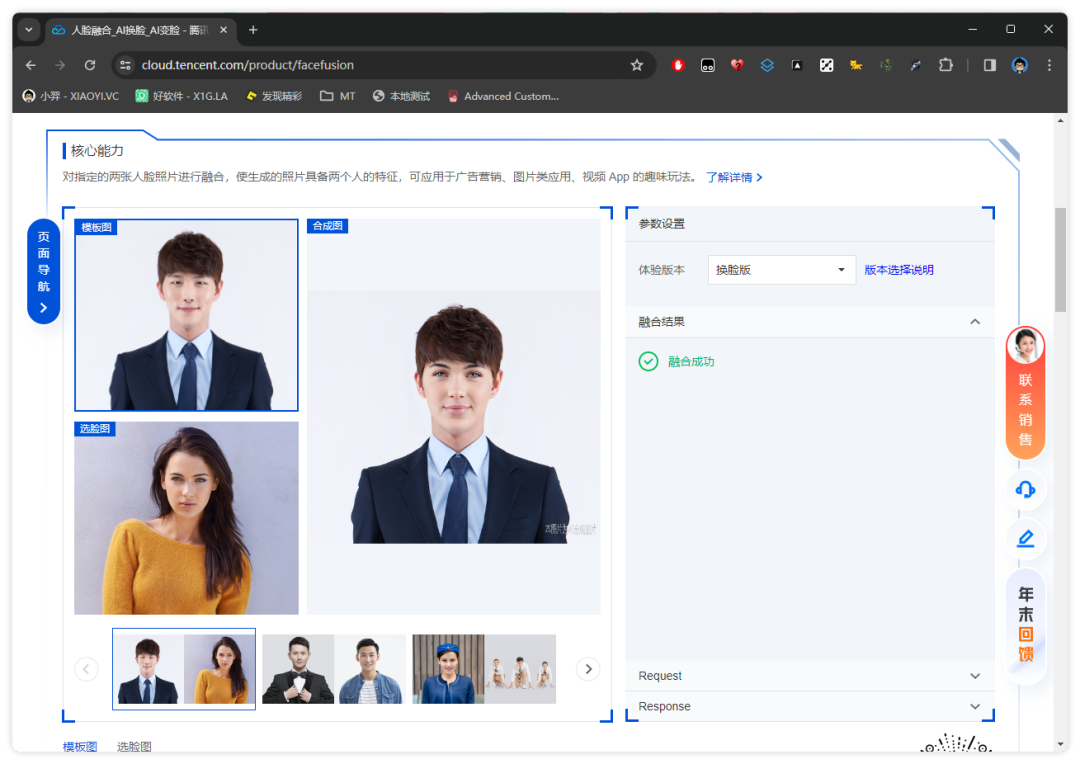Open the pencil feedback icon
This screenshot has height=764, width=1080.
pyautogui.click(x=1026, y=539)
